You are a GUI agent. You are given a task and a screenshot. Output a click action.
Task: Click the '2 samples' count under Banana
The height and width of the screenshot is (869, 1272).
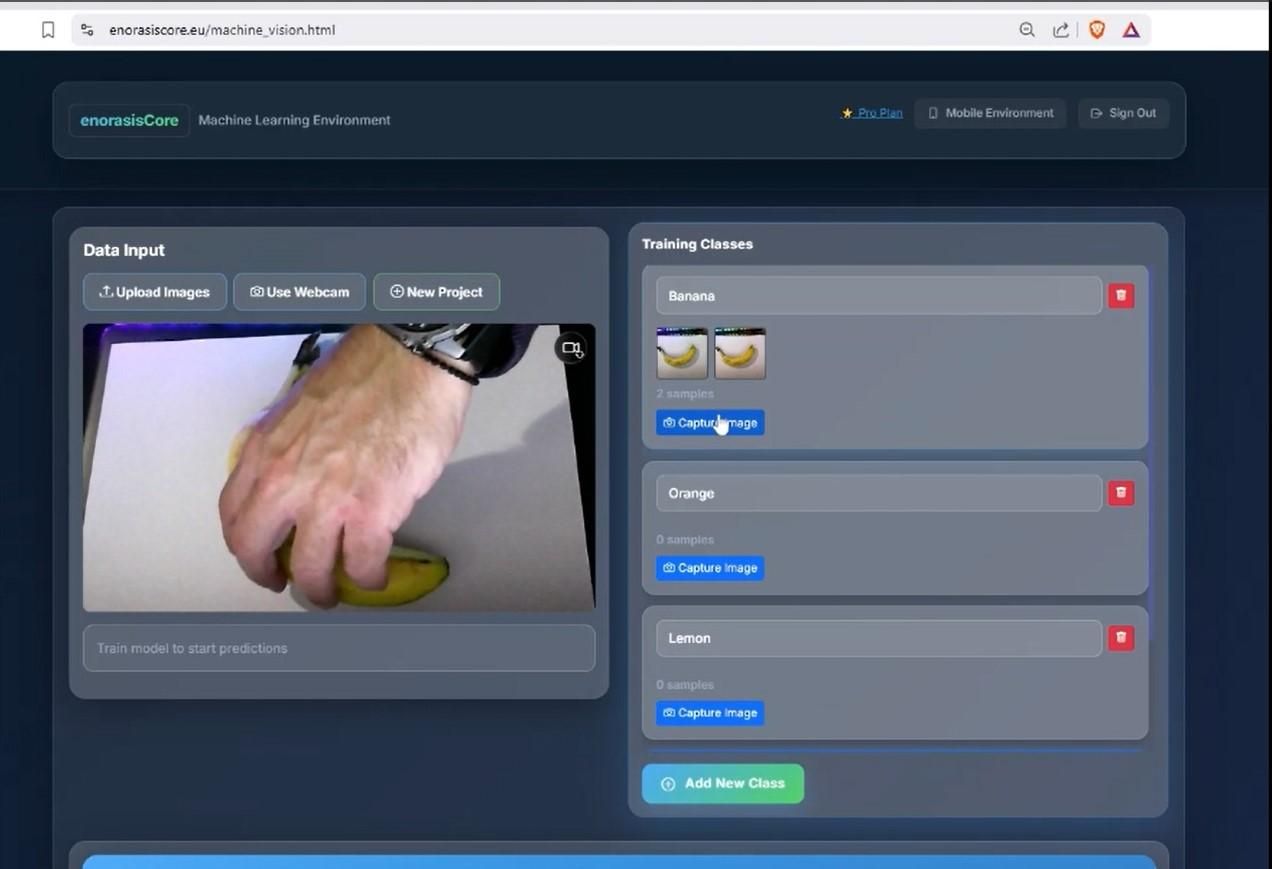coord(685,394)
